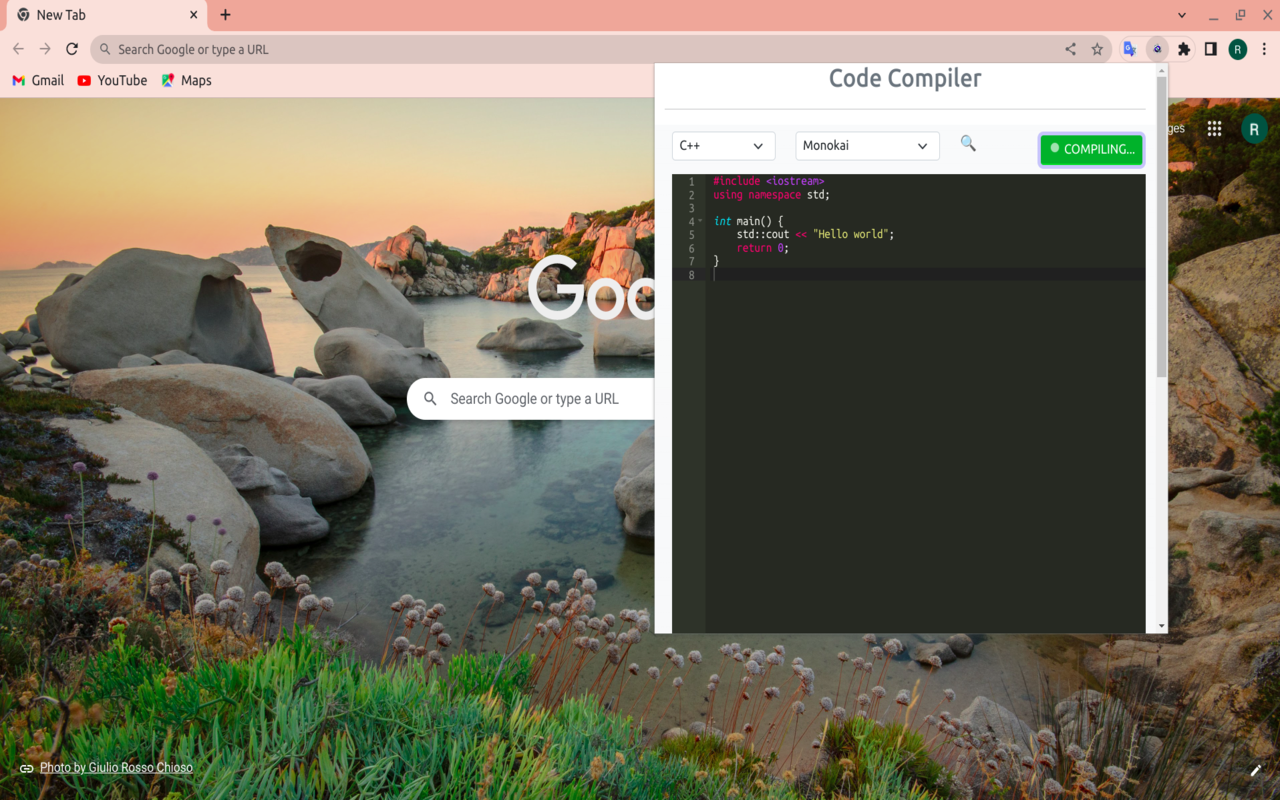Maximize the Chrome window
The image size is (1280, 800).
(x=1240, y=15)
